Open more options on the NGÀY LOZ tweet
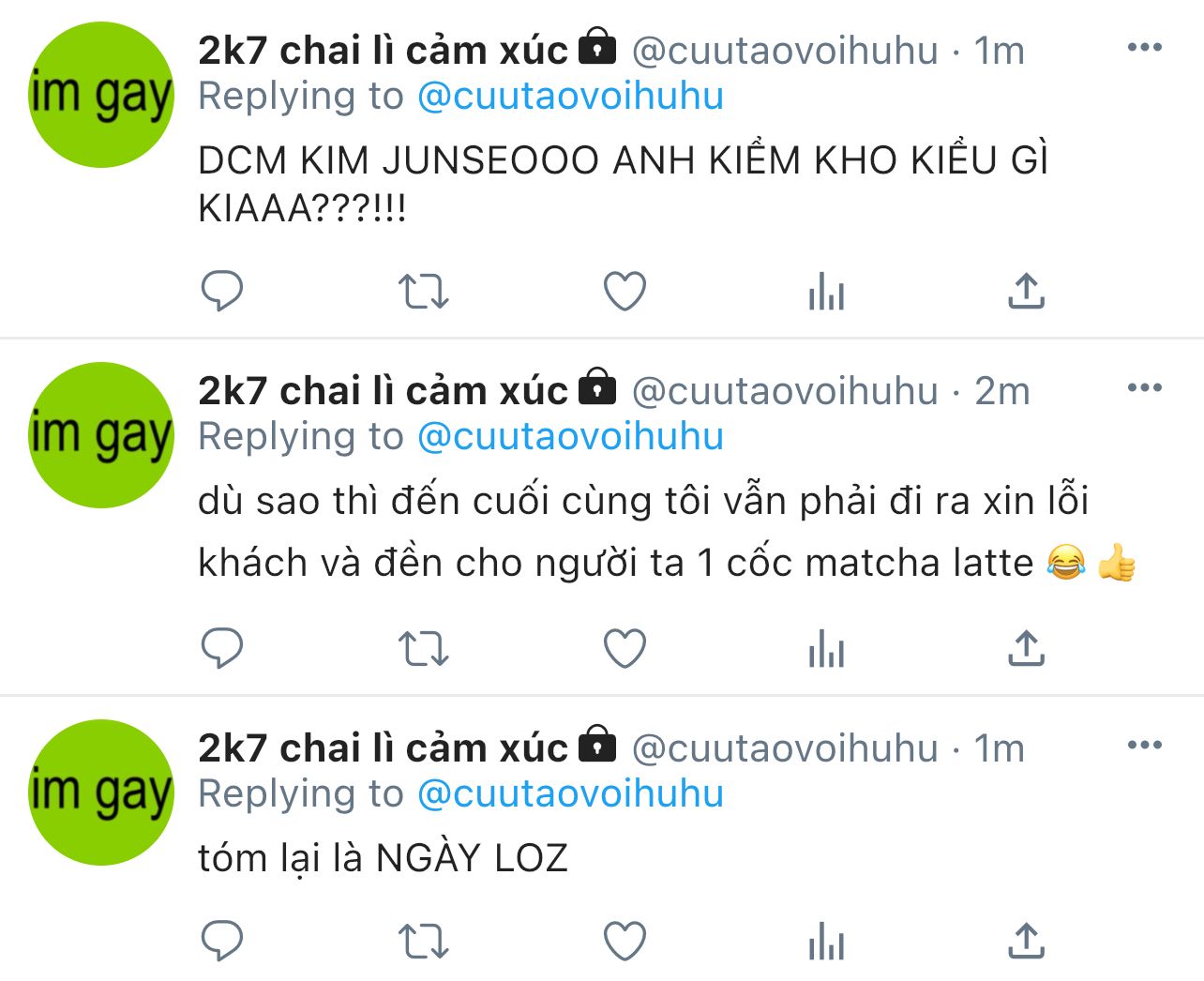 [x=1145, y=745]
